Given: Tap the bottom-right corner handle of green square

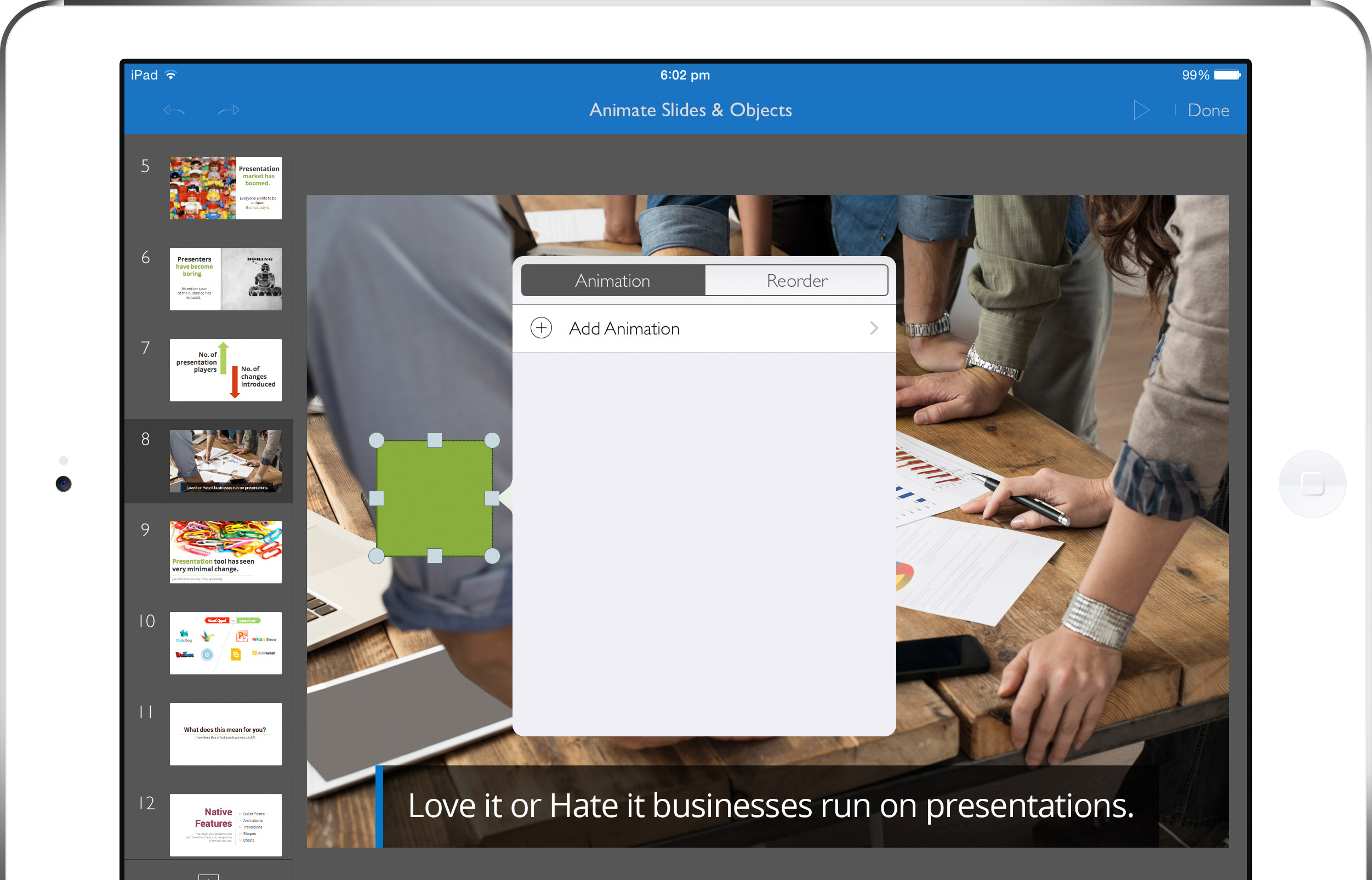Looking at the screenshot, I should 492,556.
